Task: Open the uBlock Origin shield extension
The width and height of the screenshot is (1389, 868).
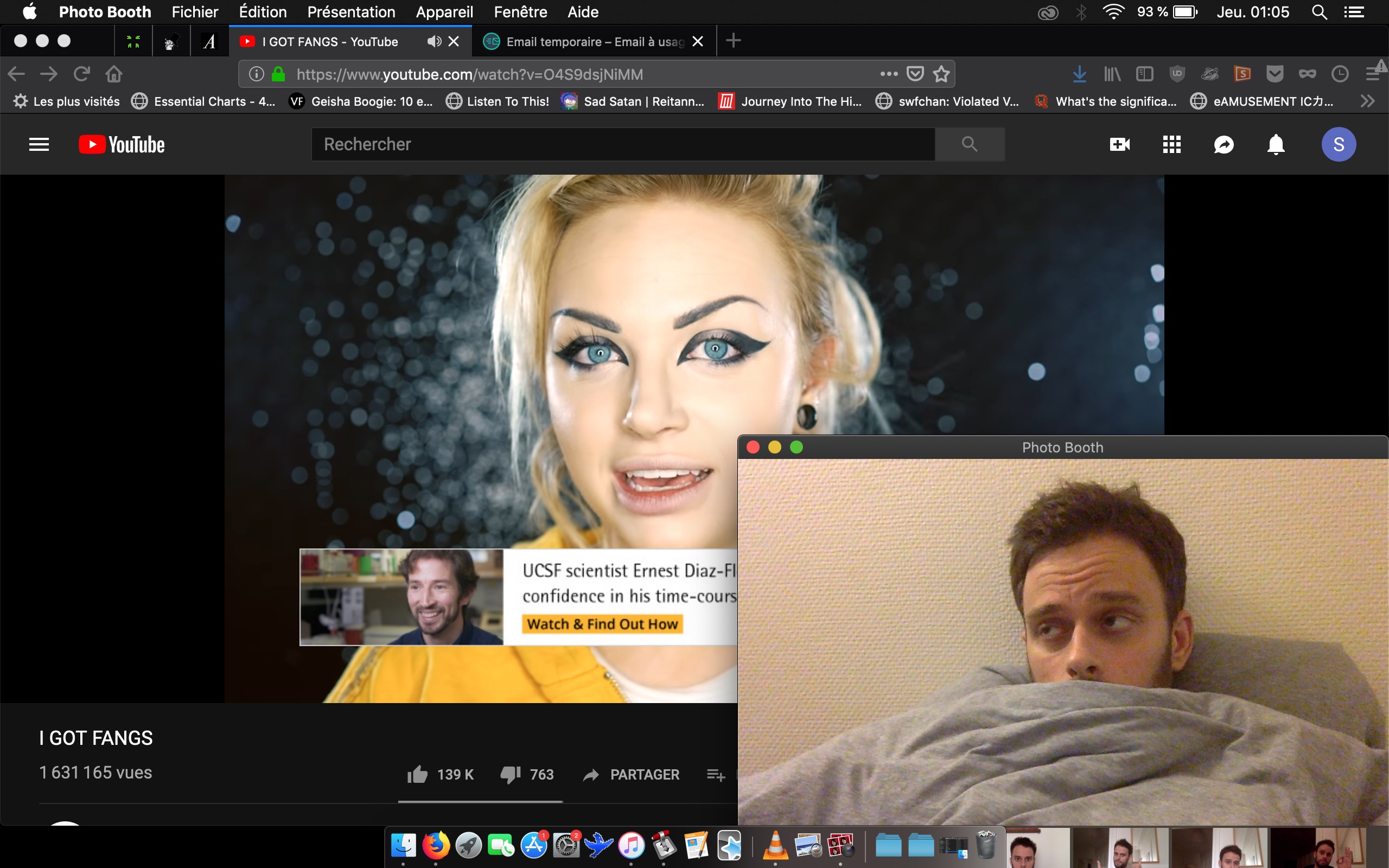Action: [1177, 73]
